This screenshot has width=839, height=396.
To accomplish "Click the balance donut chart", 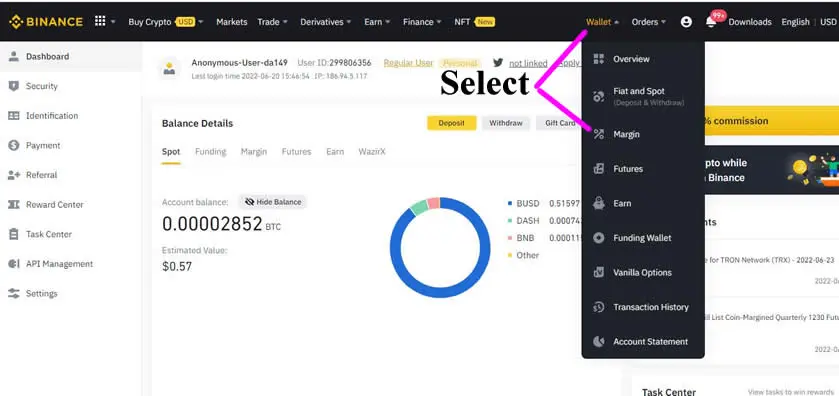I will (x=440, y=247).
